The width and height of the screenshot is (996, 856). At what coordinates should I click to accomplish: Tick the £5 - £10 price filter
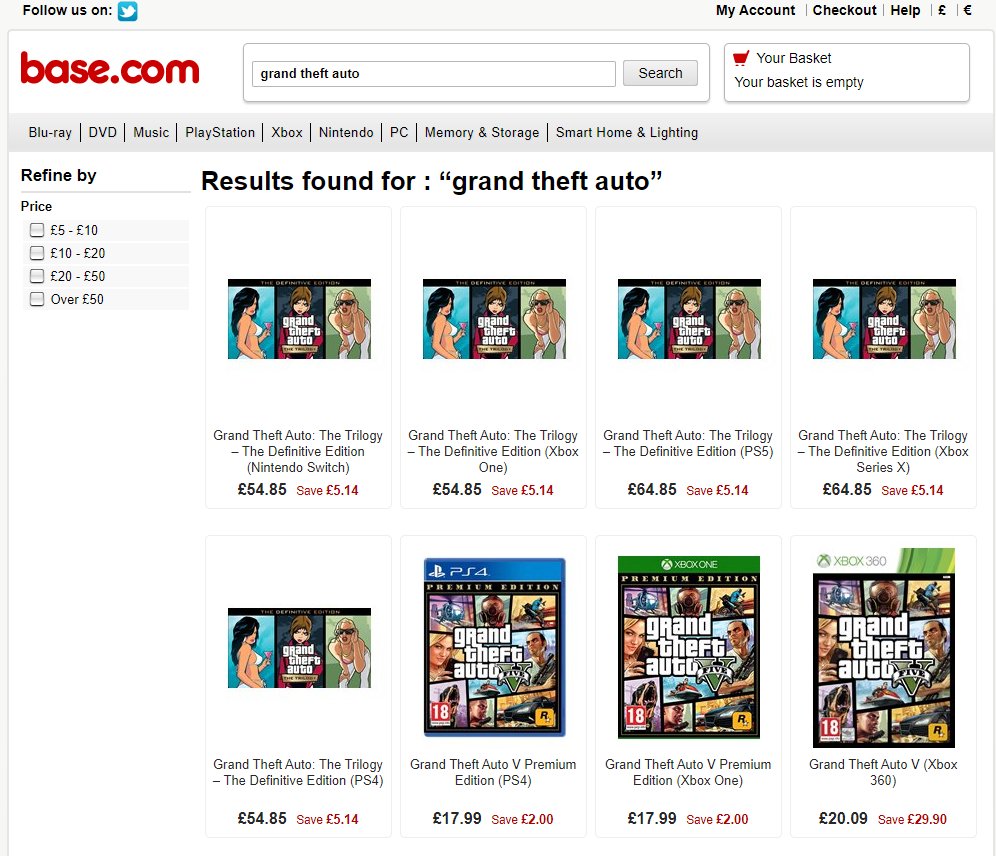click(37, 230)
